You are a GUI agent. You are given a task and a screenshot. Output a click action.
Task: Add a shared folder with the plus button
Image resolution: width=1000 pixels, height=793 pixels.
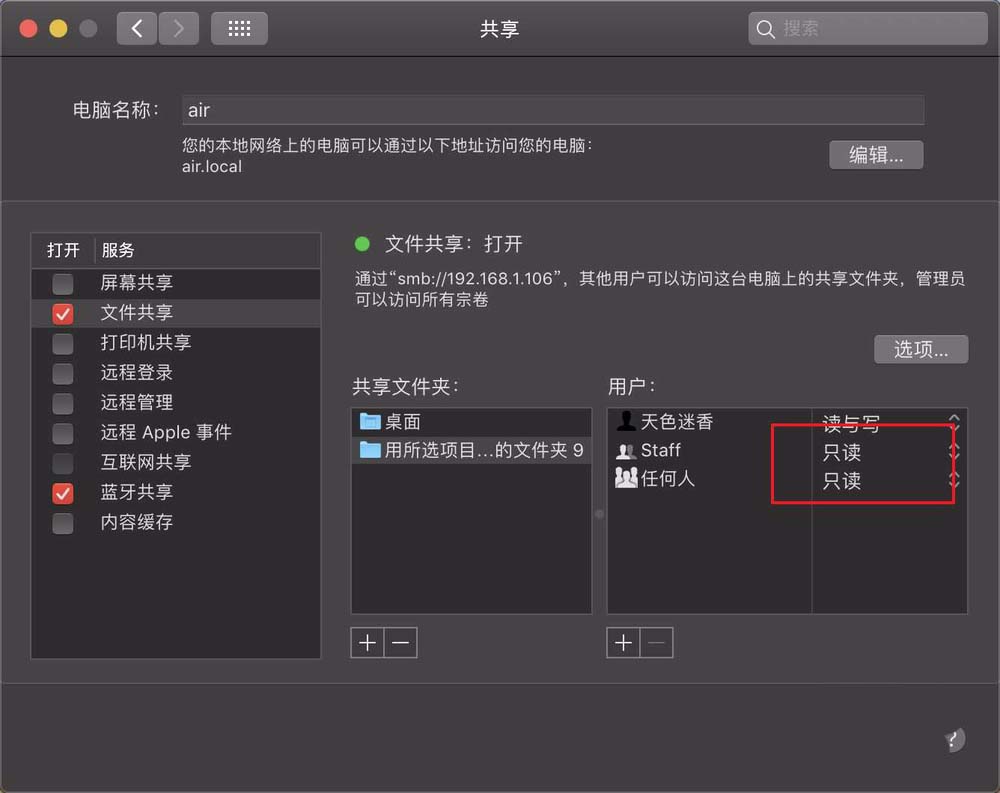[x=367, y=642]
